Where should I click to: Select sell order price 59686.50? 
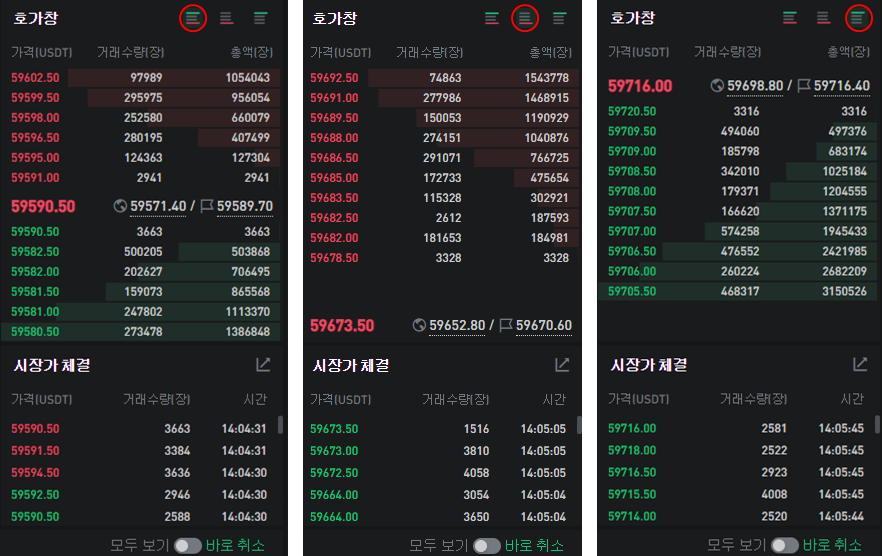[334, 158]
